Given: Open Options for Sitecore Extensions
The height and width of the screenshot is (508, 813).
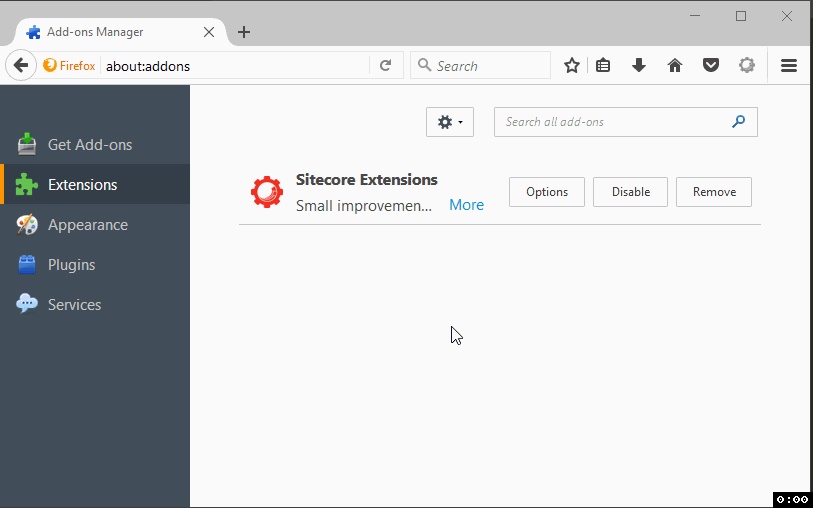Looking at the screenshot, I should pyautogui.click(x=546, y=192).
